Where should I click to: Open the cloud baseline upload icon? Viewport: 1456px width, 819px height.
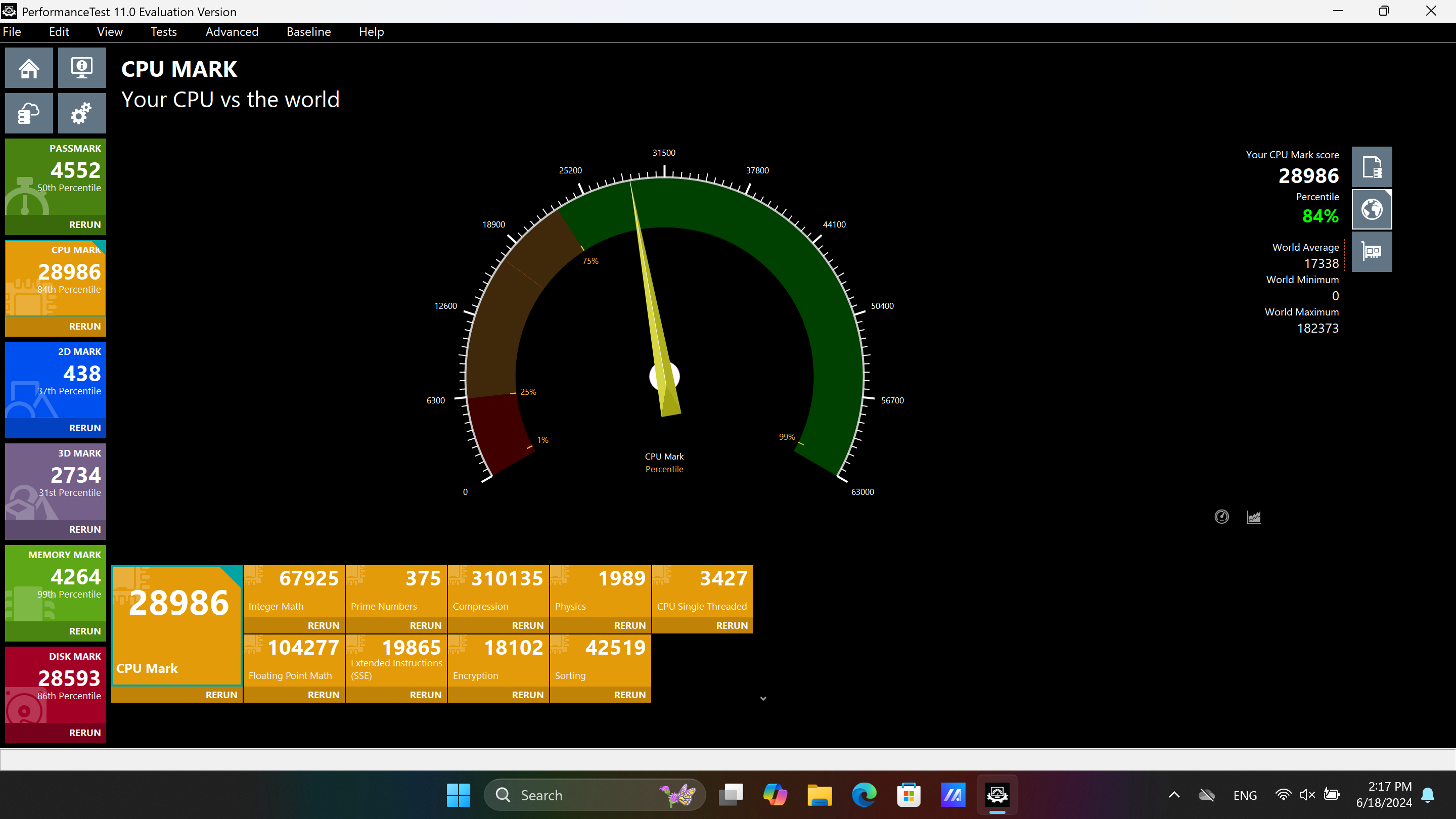29,114
